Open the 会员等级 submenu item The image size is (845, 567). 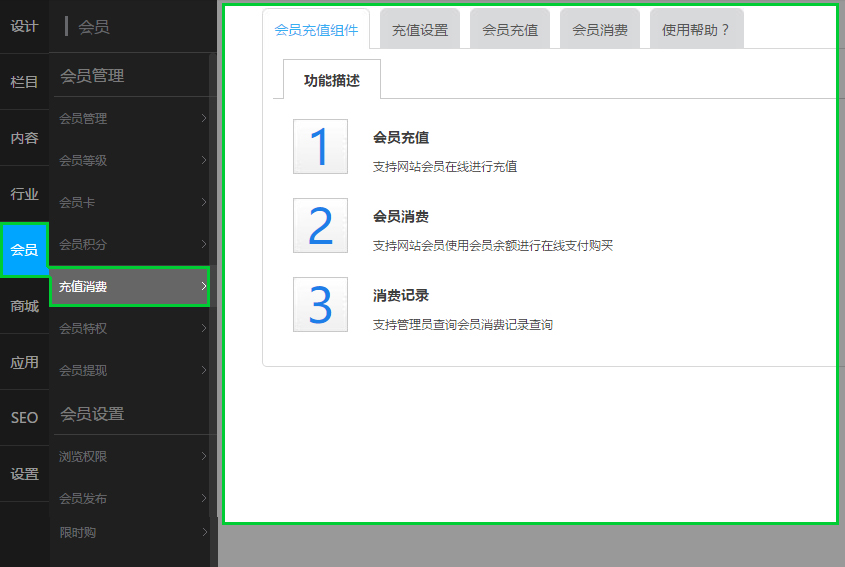click(x=130, y=160)
